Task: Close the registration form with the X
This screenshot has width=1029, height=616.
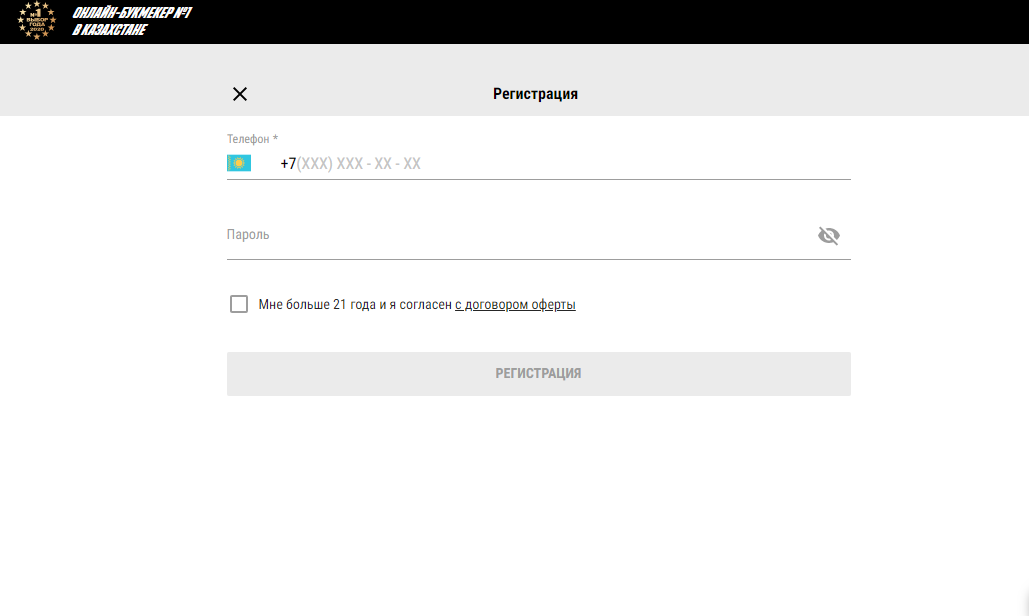Action: (x=240, y=94)
